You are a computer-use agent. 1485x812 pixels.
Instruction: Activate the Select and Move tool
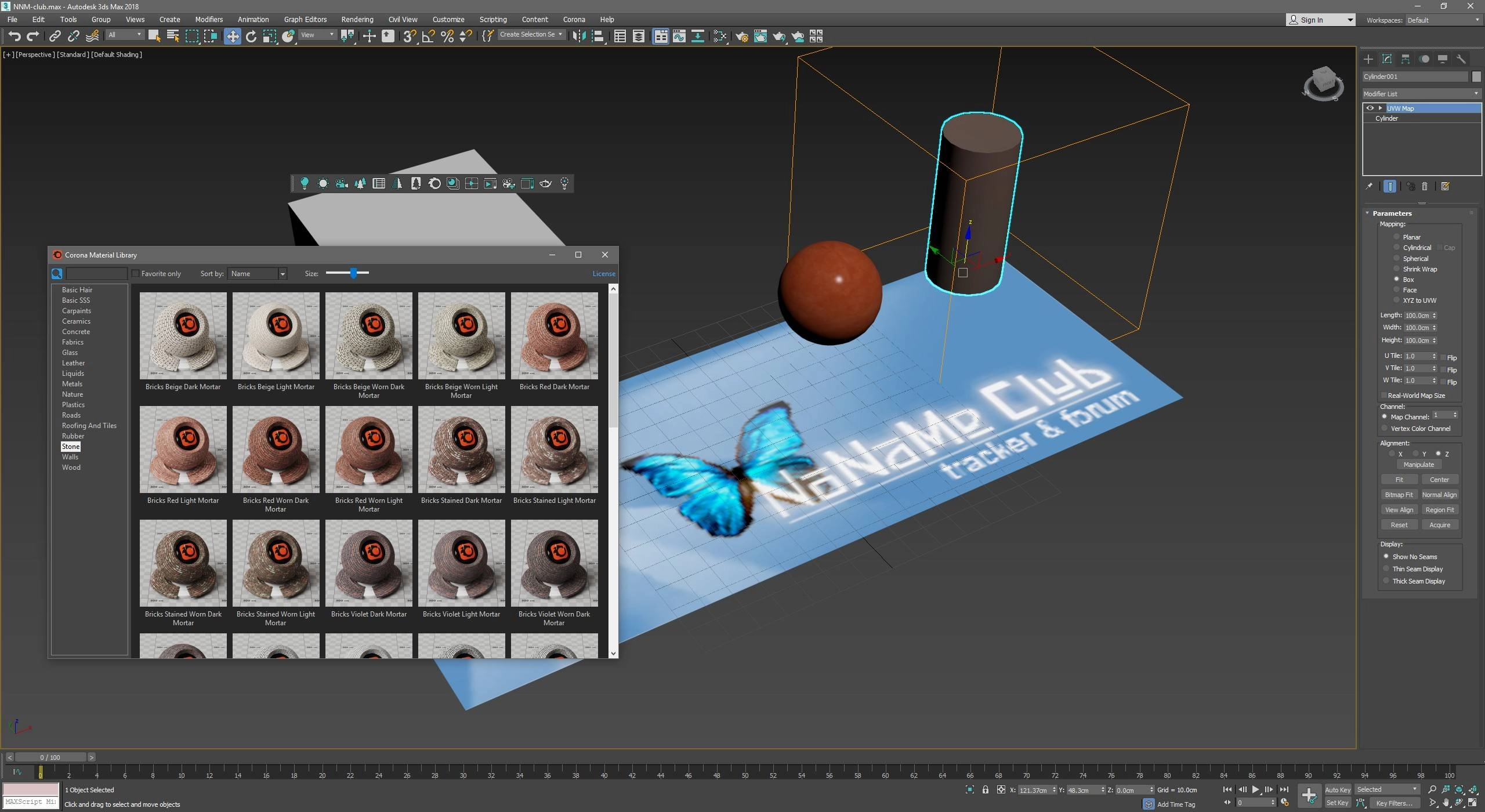coord(232,36)
